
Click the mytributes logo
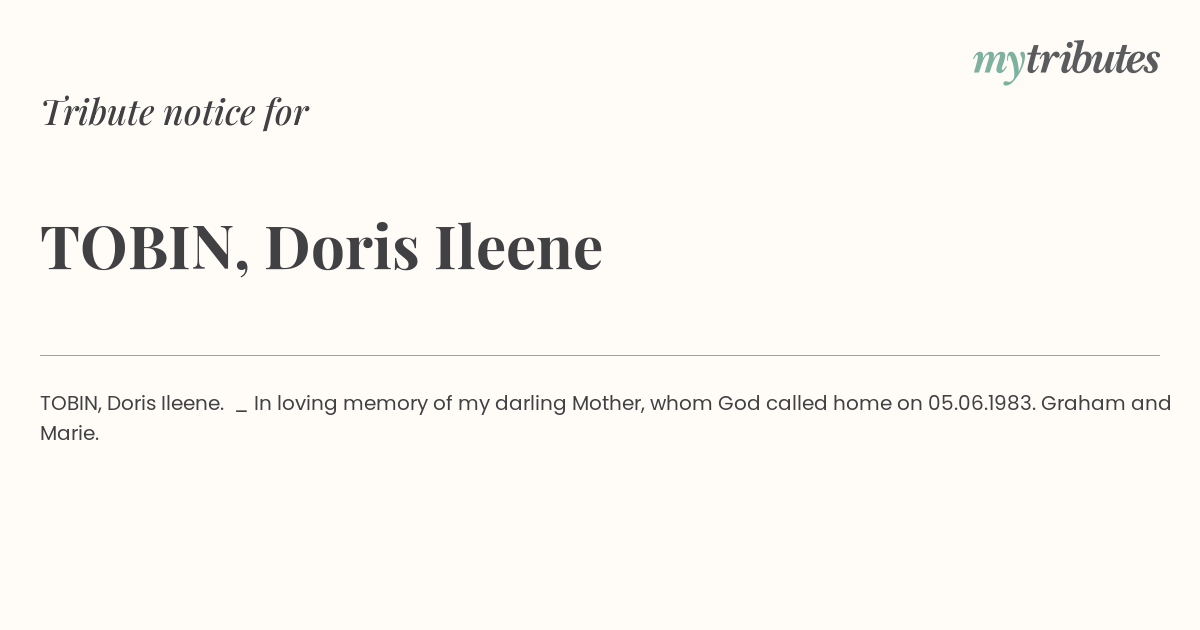1066,61
